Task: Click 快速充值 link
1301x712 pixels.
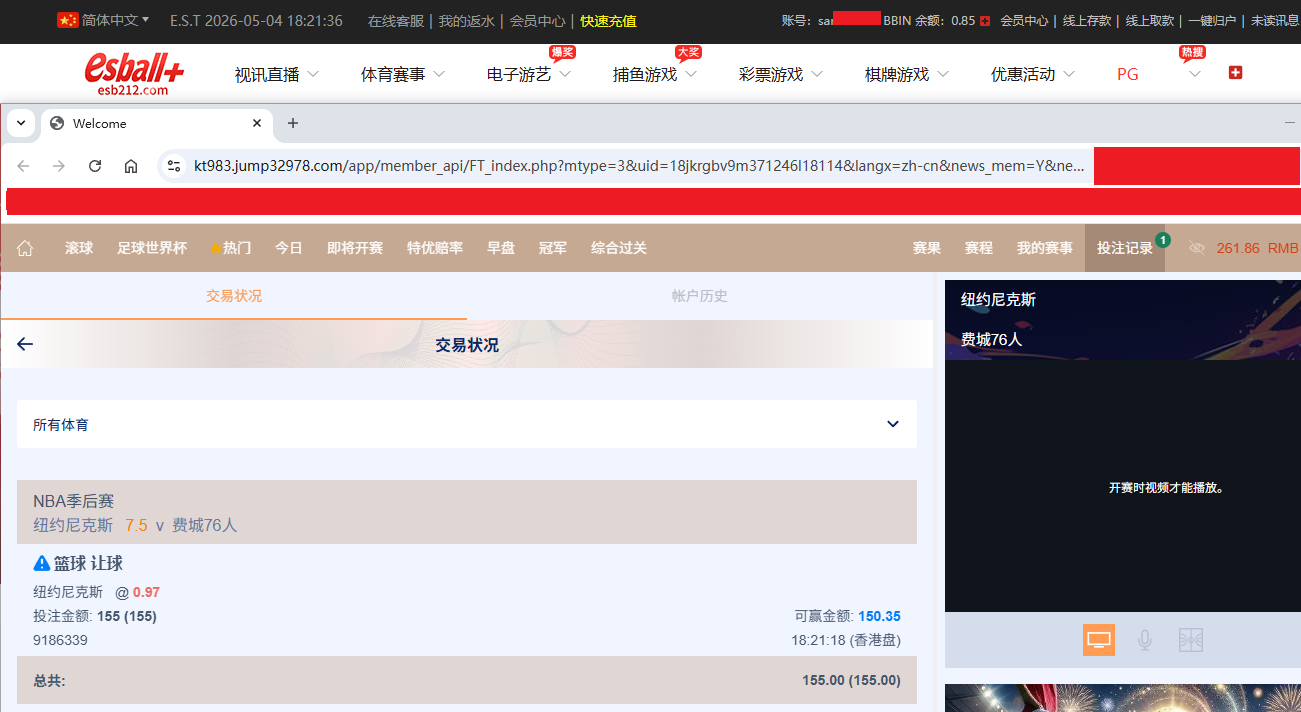Action: [x=608, y=21]
